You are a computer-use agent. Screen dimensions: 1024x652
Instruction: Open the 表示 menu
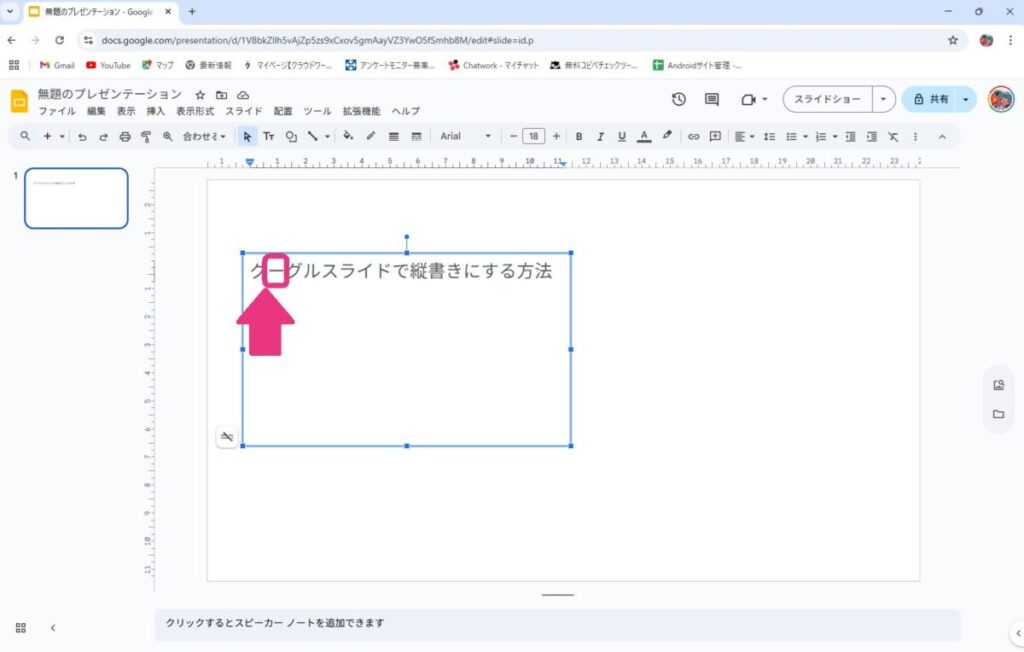pos(126,111)
